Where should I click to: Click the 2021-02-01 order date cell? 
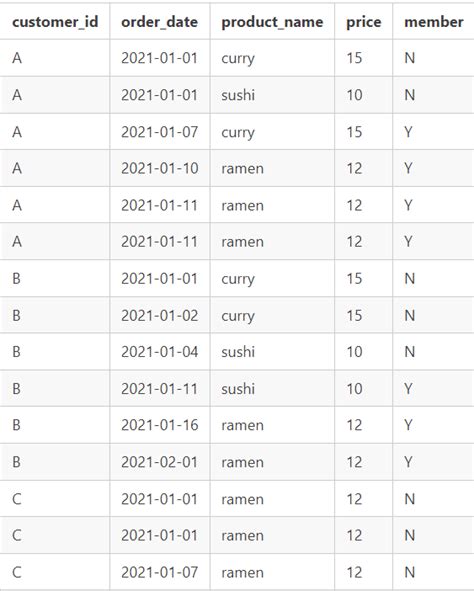pos(159,462)
